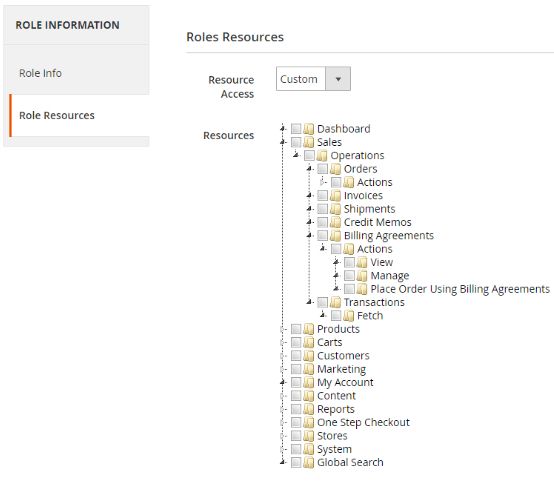
Task: Check the Sales resource checkbox
Action: (296, 142)
